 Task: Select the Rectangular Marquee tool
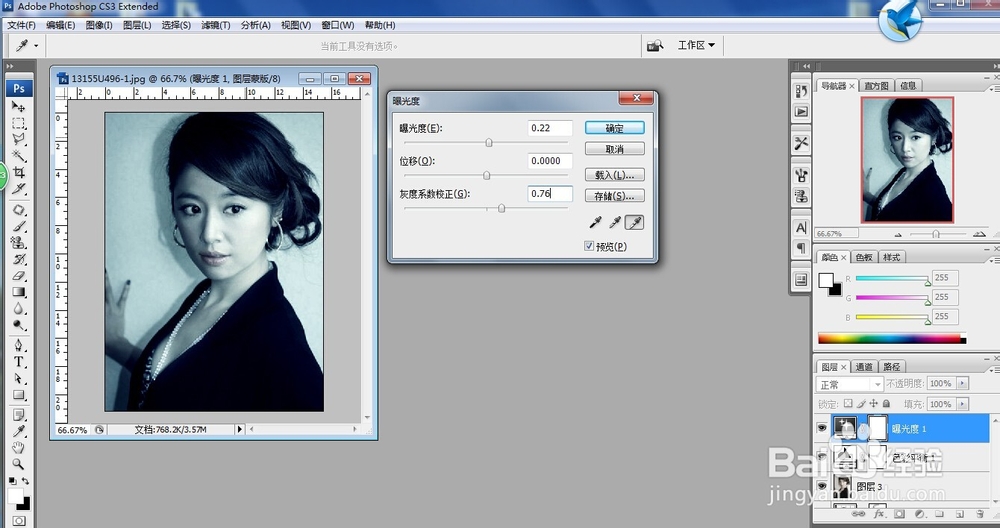coord(18,123)
